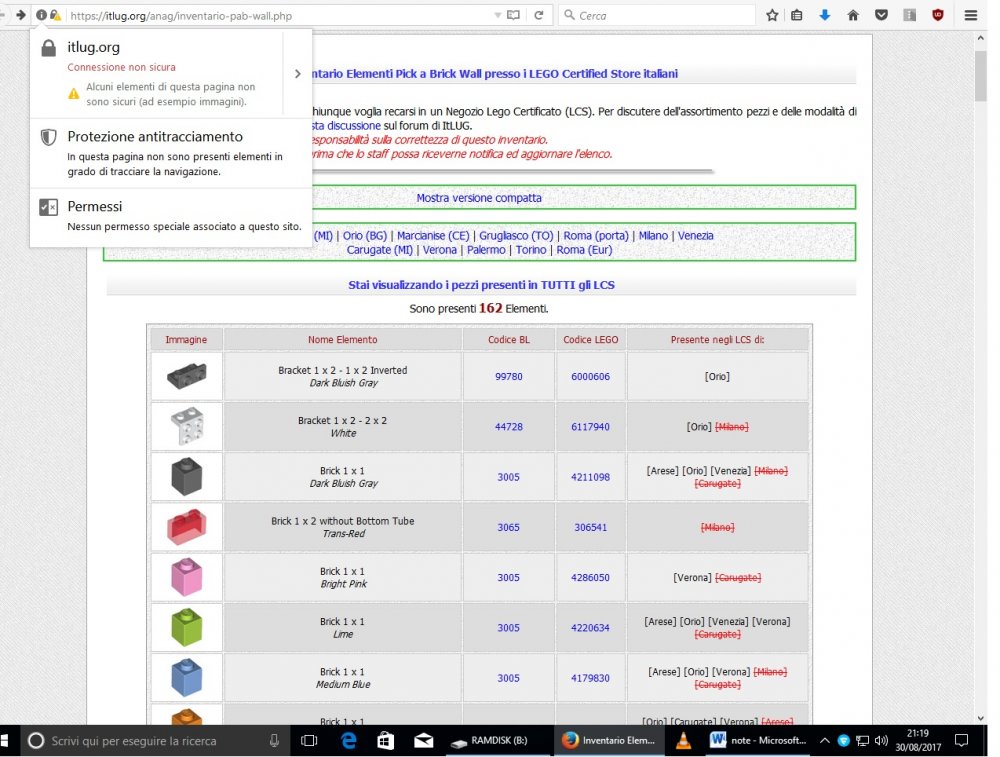
Task: Open the Torino store link
Action: click(x=531, y=250)
